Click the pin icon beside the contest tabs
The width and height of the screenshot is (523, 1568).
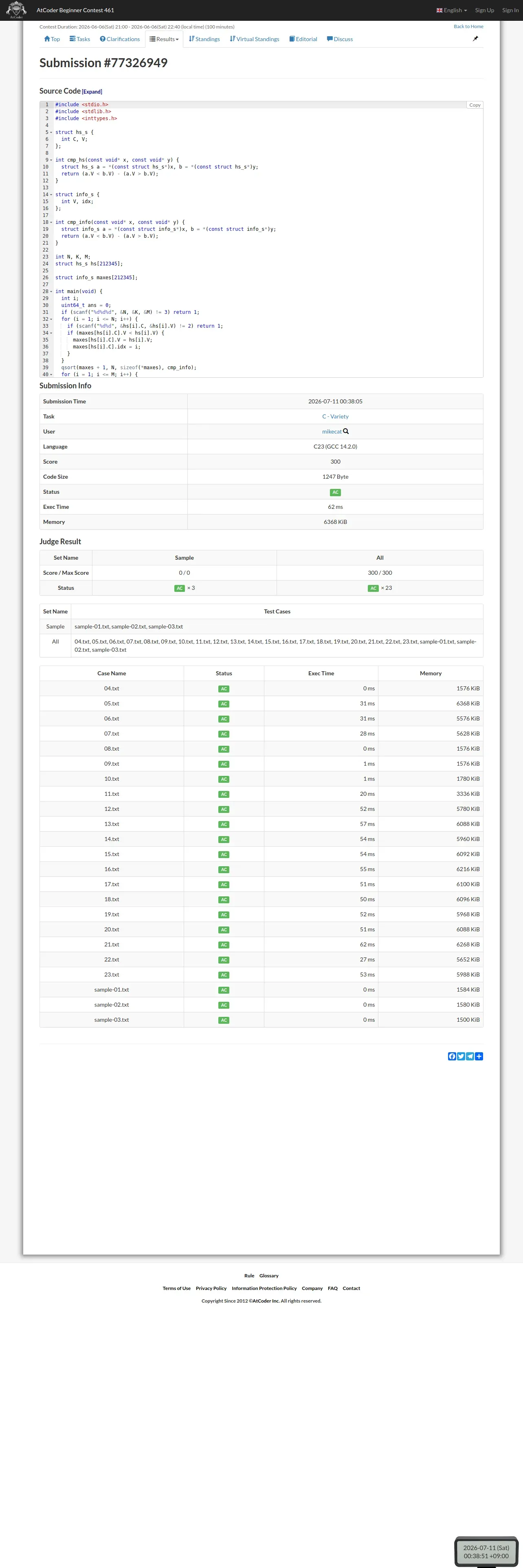(x=475, y=38)
